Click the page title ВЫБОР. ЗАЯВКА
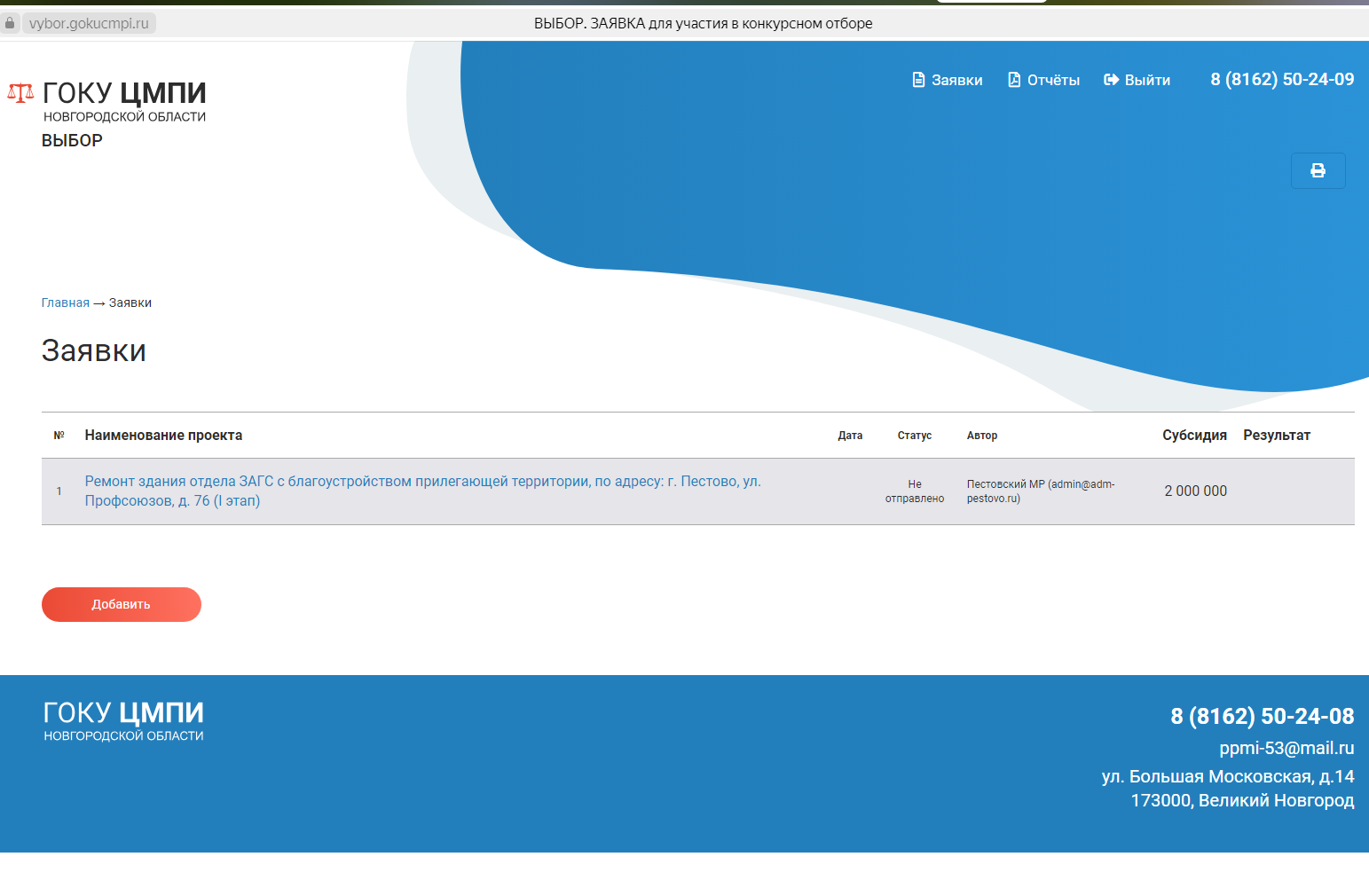 click(703, 23)
